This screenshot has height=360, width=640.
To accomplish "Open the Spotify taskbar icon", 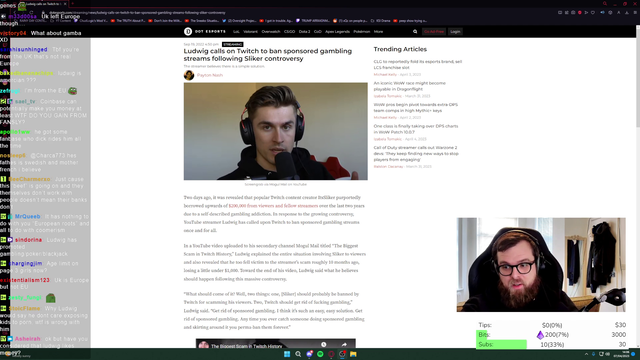I will 320,354.
